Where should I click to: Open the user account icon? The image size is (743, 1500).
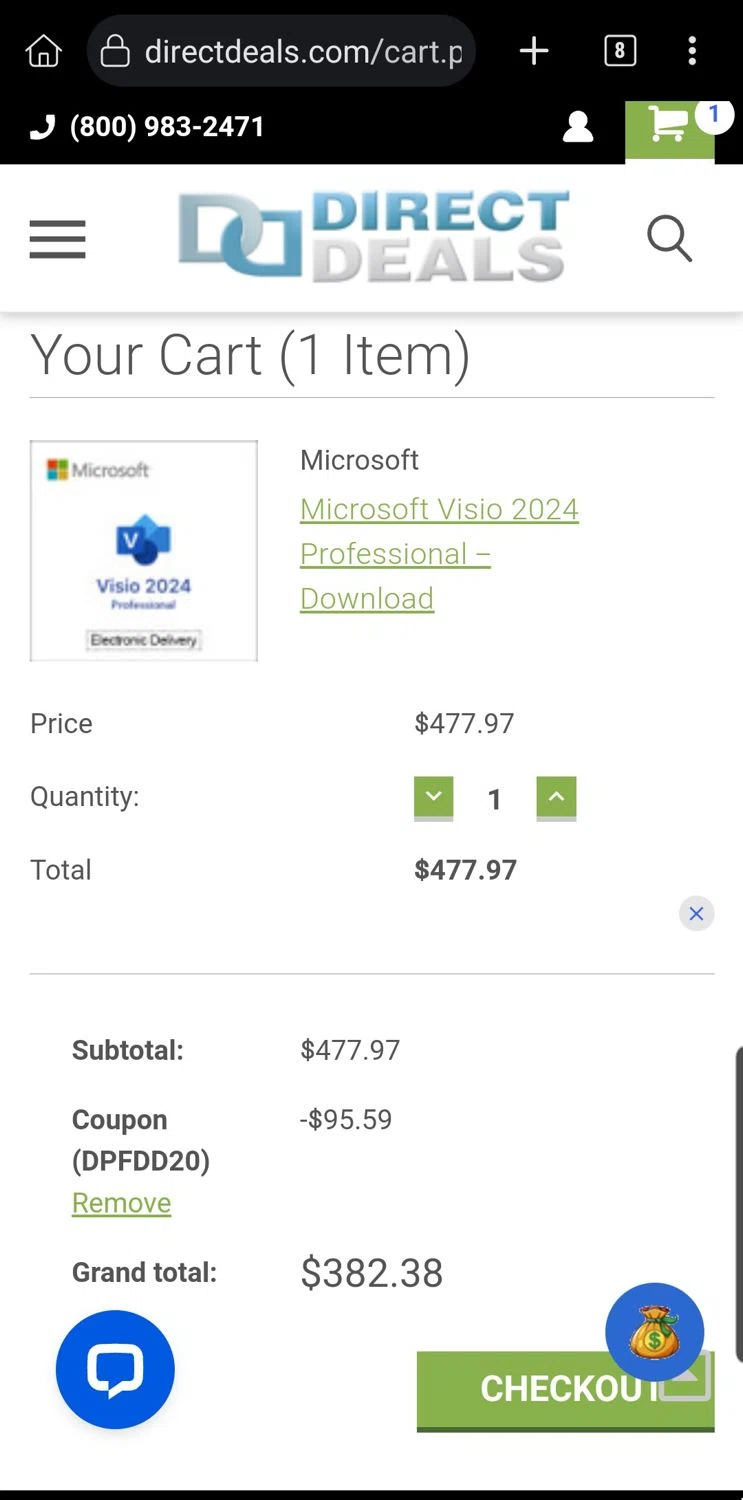click(578, 127)
